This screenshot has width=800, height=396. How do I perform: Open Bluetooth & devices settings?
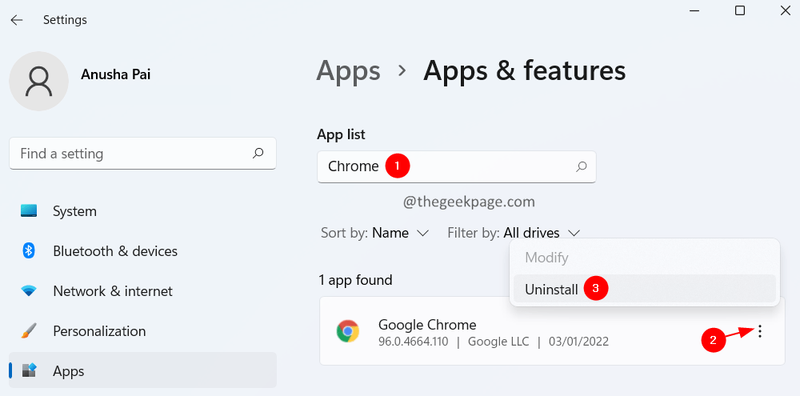pos(143,251)
